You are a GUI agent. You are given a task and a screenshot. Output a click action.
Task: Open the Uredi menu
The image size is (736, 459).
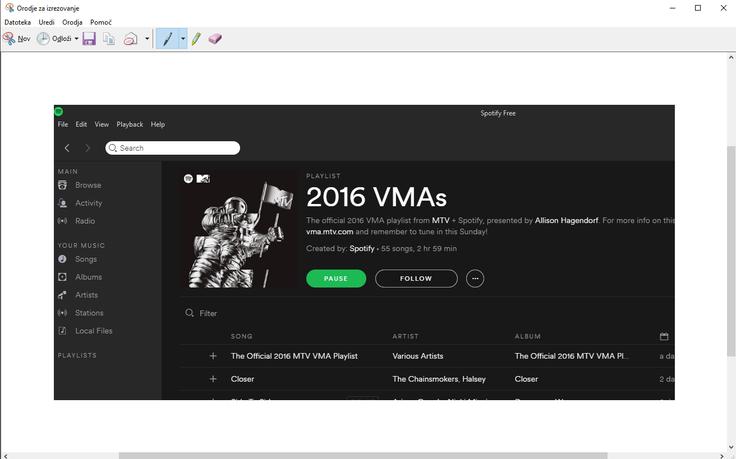click(46, 22)
